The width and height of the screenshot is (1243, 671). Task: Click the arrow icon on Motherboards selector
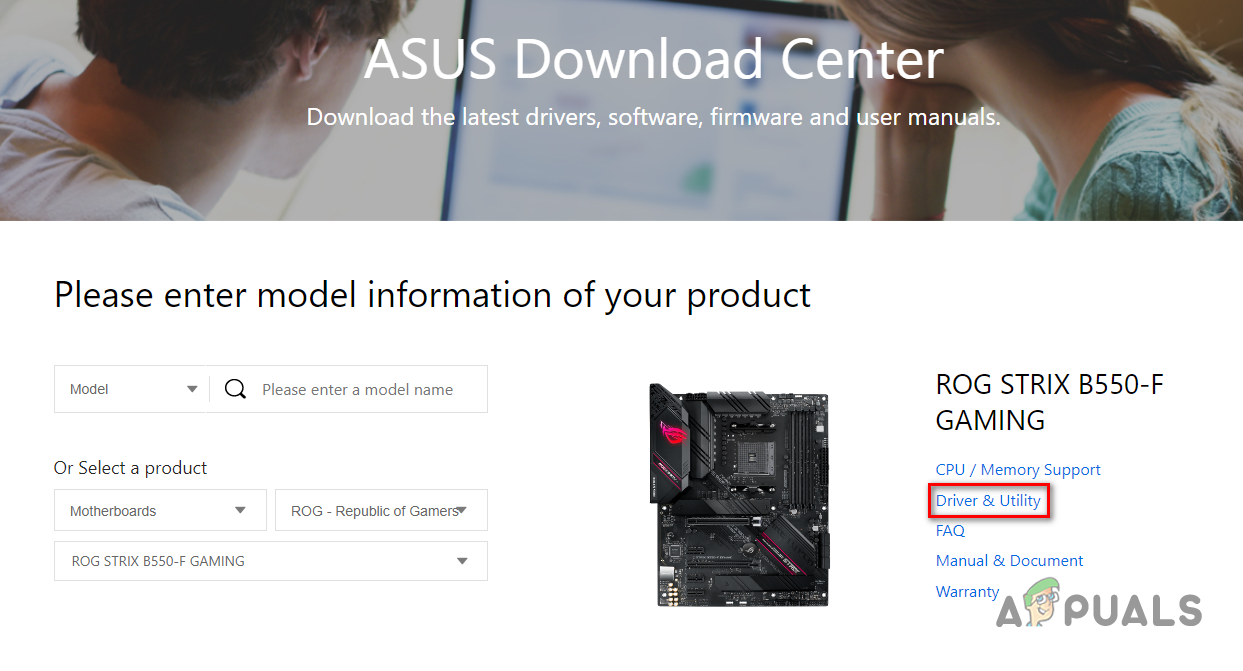click(240, 510)
